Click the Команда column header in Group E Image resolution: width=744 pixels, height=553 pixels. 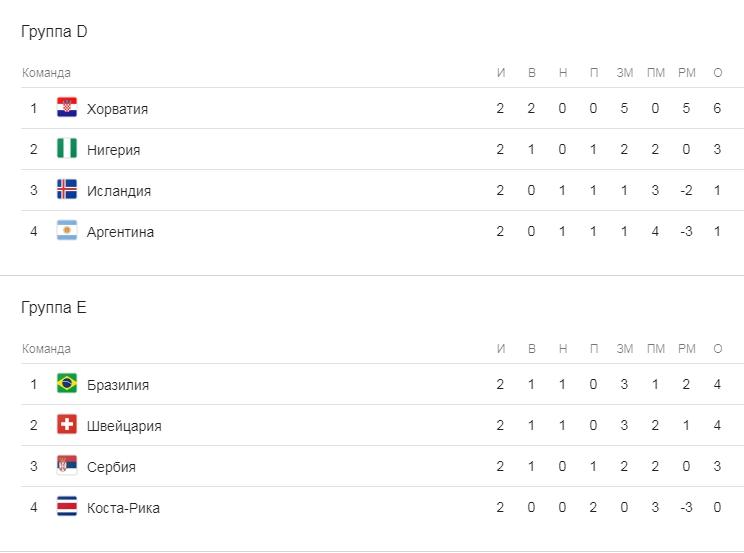pos(46,349)
